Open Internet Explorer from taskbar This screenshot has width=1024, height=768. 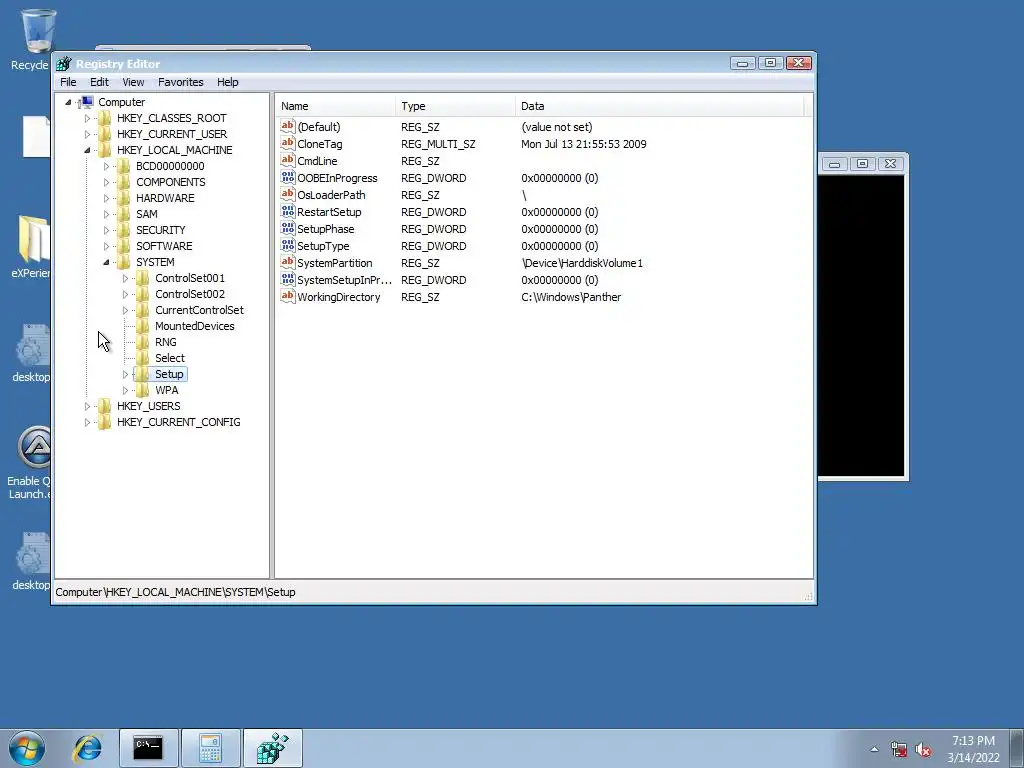click(88, 748)
